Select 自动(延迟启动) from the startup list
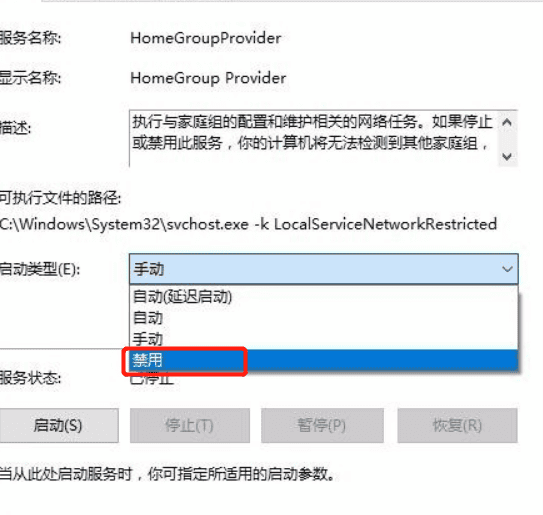Screen dimensions: 543x515 (323, 296)
